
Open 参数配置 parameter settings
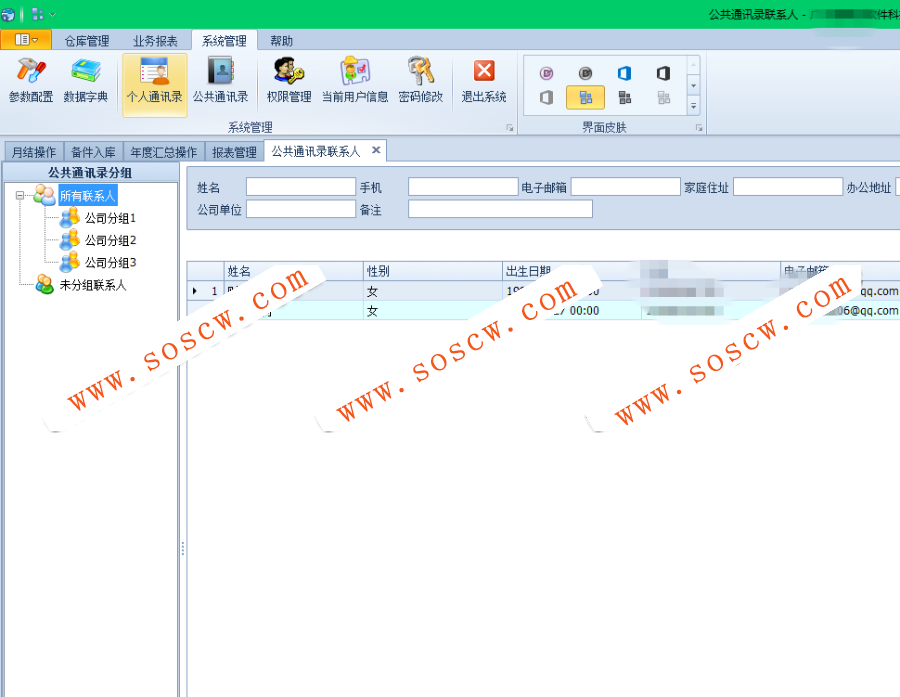[30, 82]
